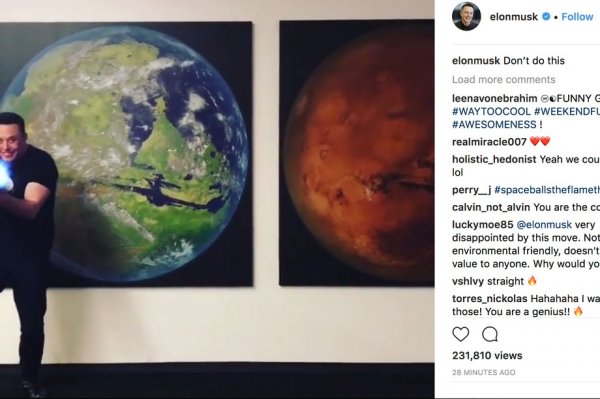
Task: Follow the elonmusk account
Action: 577,17
